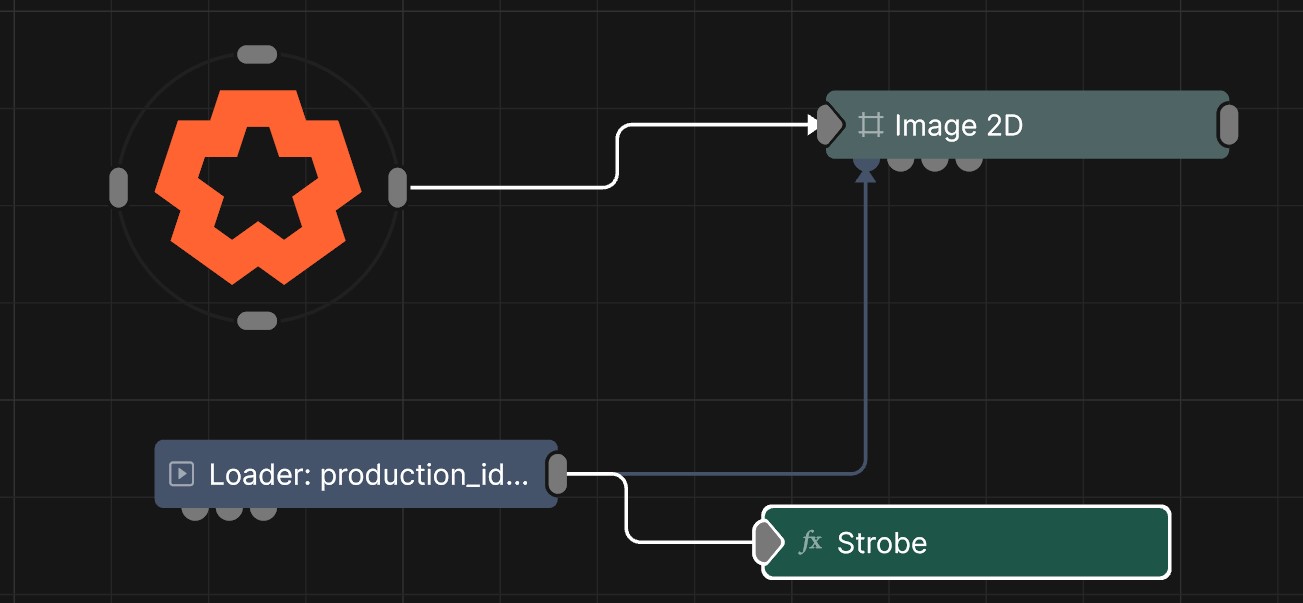Click the second pin under Image 2D
The height and width of the screenshot is (603, 1303).
[x=900, y=163]
